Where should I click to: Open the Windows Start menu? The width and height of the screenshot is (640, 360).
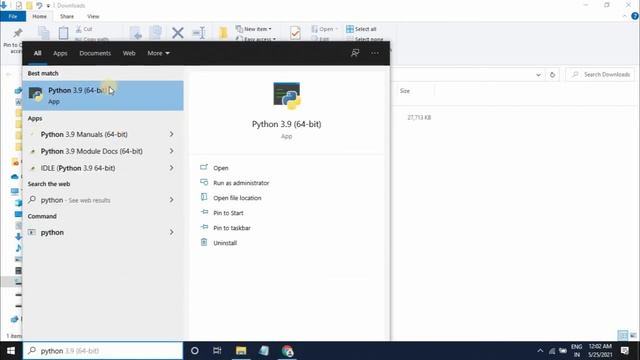(x=11, y=351)
